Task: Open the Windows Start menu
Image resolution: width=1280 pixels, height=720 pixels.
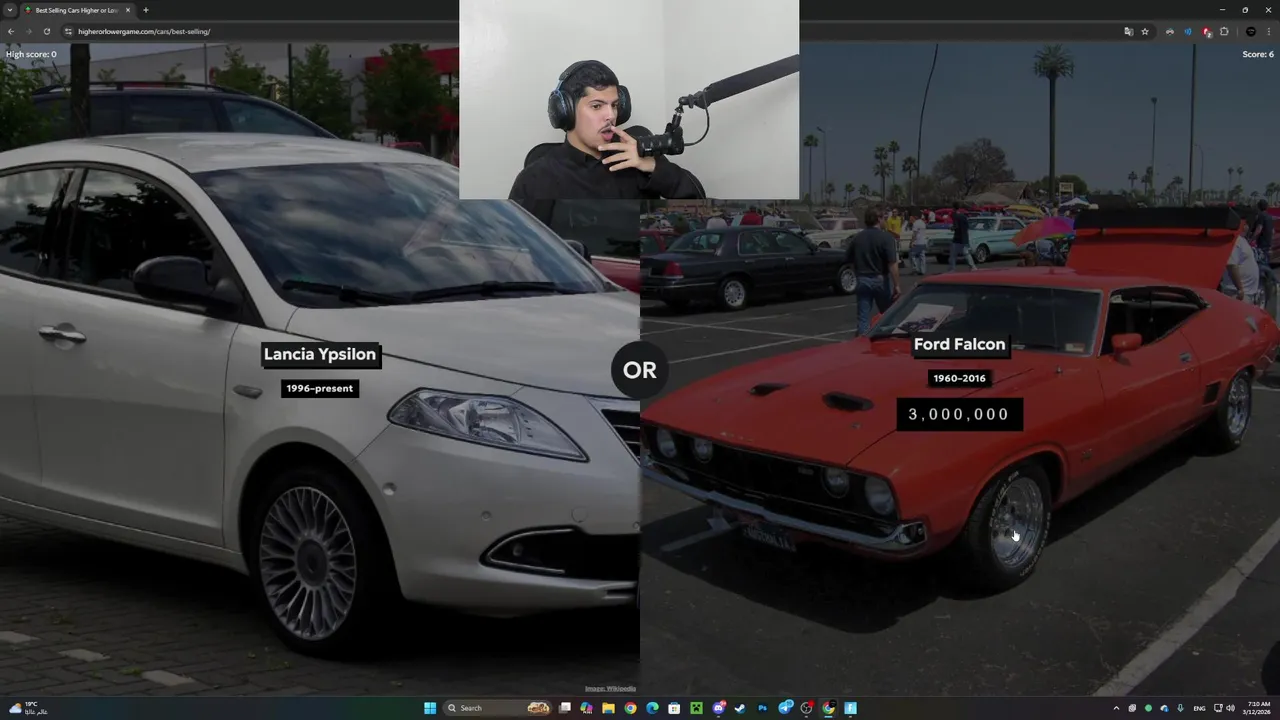Action: click(x=430, y=708)
